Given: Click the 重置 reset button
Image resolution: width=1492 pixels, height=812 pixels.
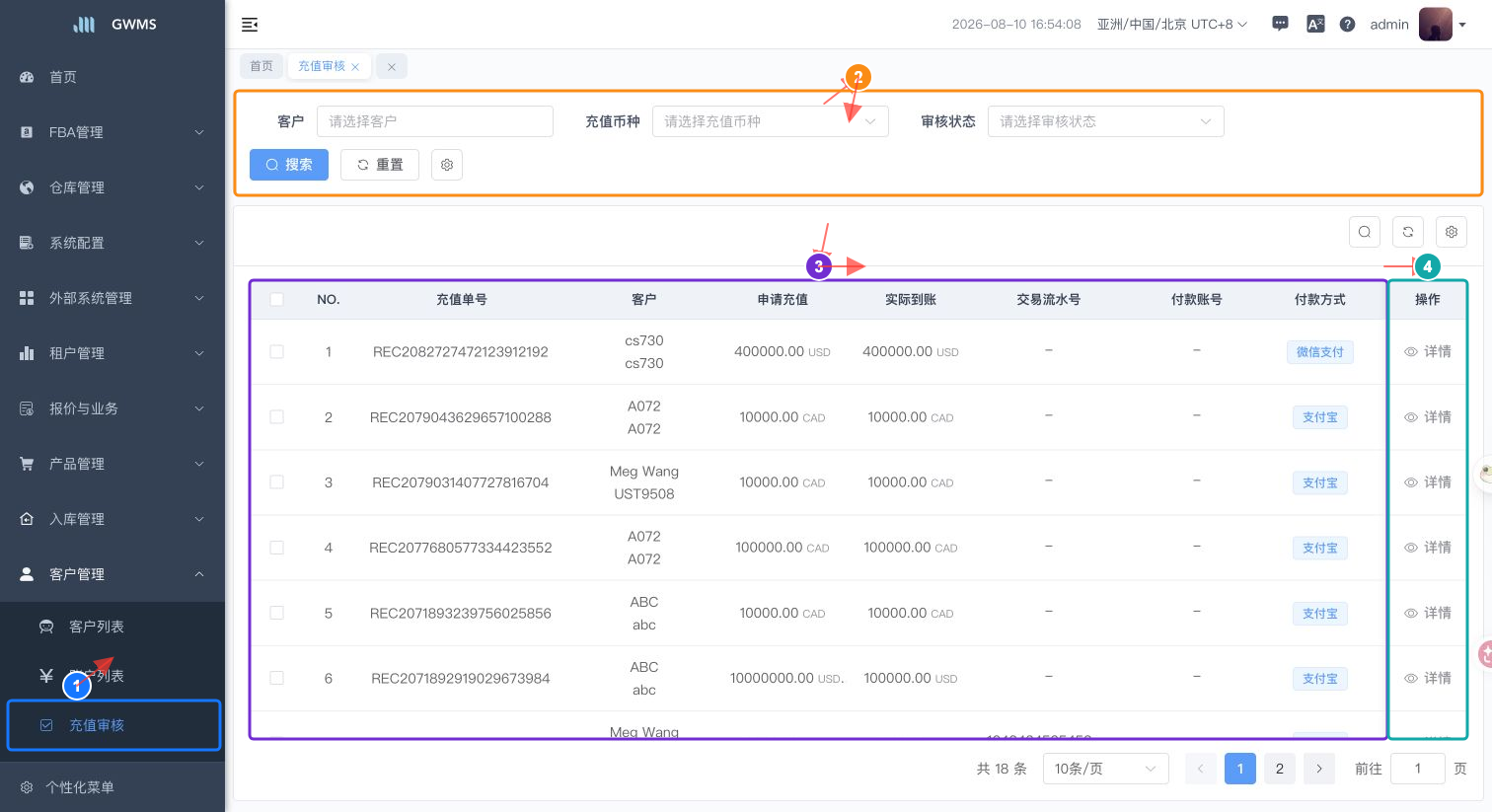Looking at the screenshot, I should 380,165.
